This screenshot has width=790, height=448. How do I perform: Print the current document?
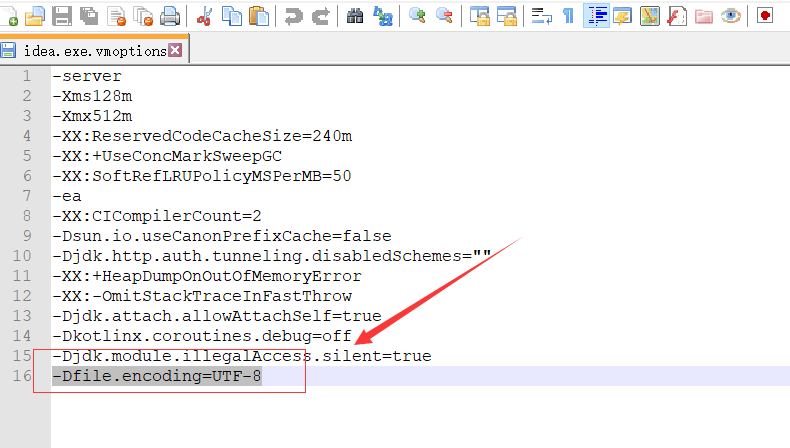(170, 16)
